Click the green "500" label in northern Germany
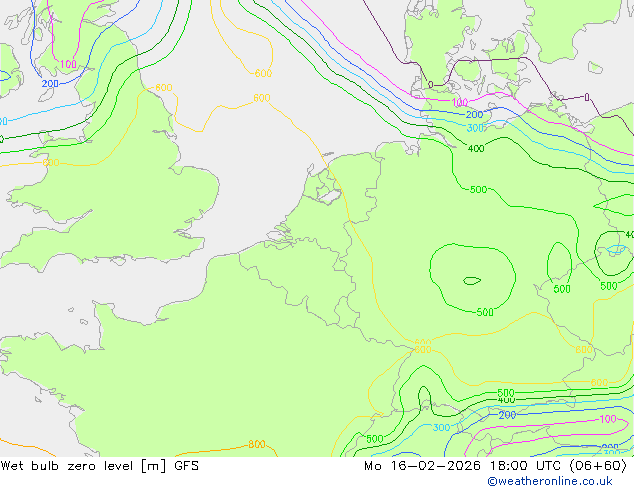 (x=478, y=190)
